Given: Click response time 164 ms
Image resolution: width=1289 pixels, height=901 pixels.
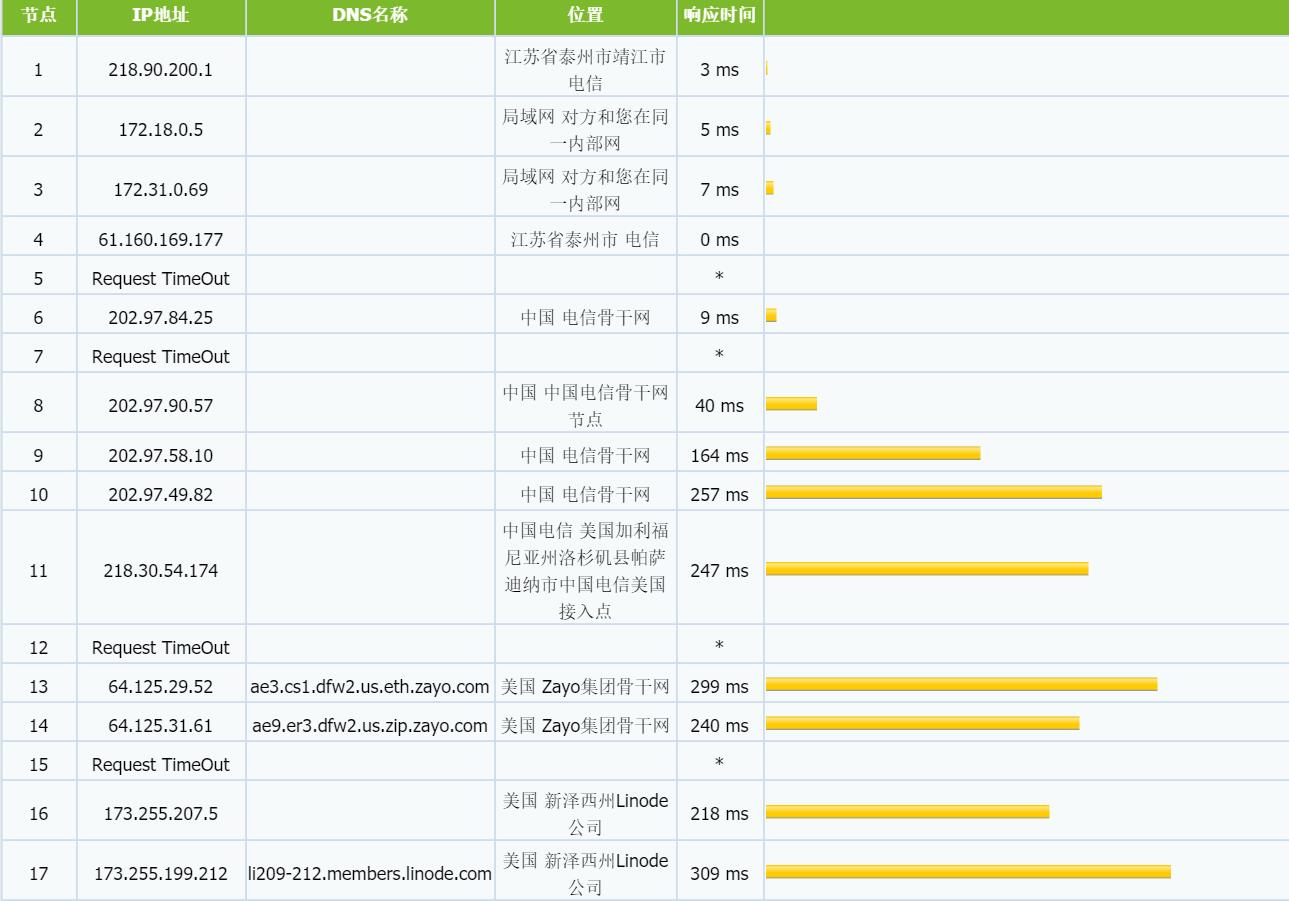Looking at the screenshot, I should pos(720,456).
